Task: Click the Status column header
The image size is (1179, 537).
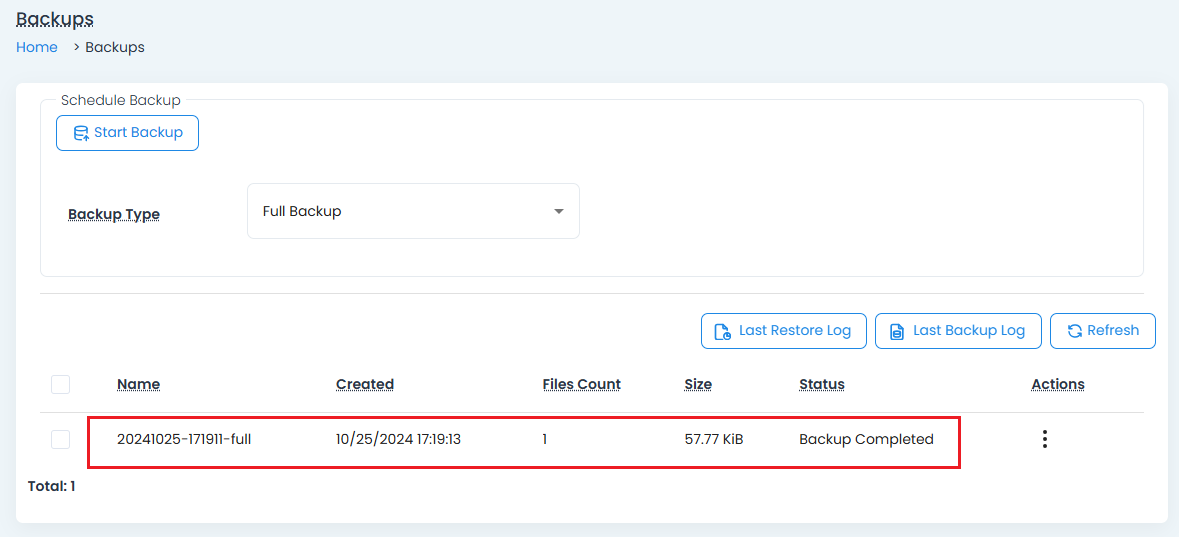Action: click(821, 384)
